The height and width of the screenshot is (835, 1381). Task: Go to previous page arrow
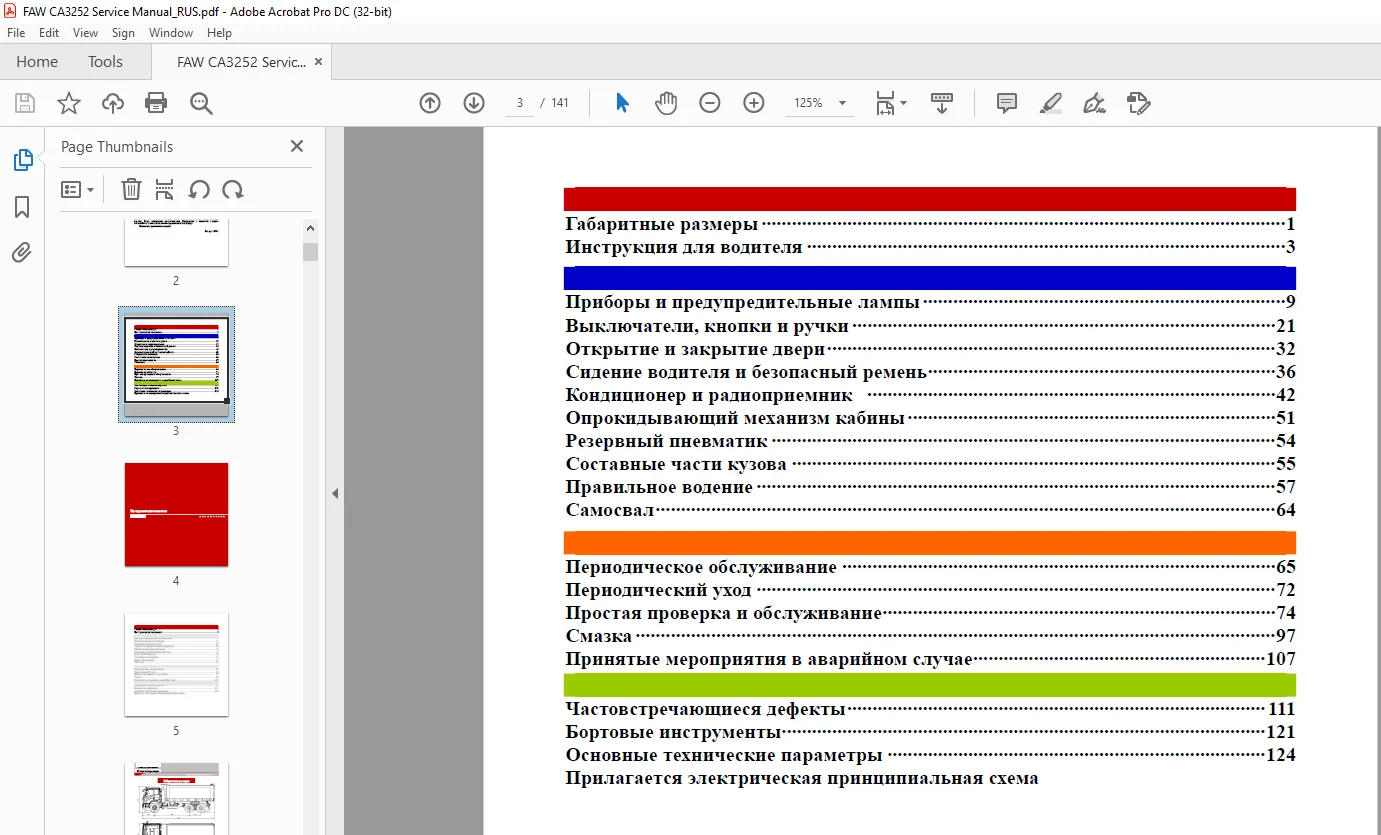[x=430, y=103]
